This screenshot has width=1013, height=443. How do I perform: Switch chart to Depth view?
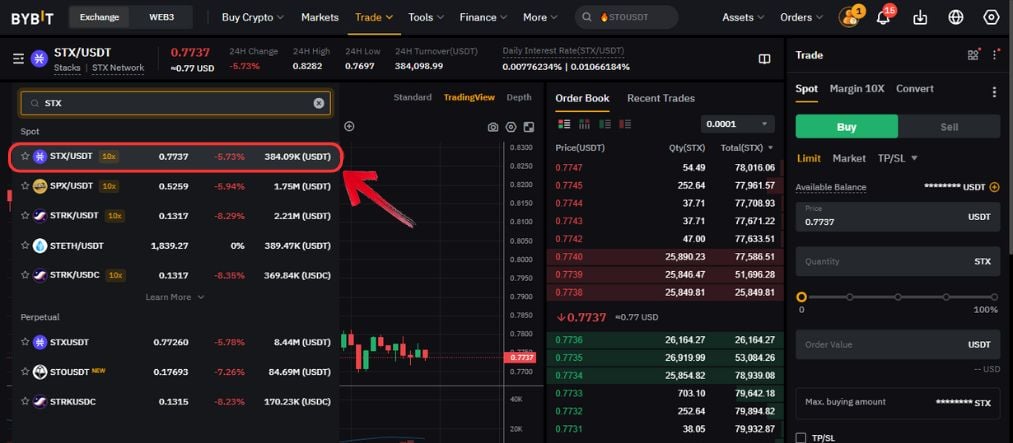click(519, 98)
